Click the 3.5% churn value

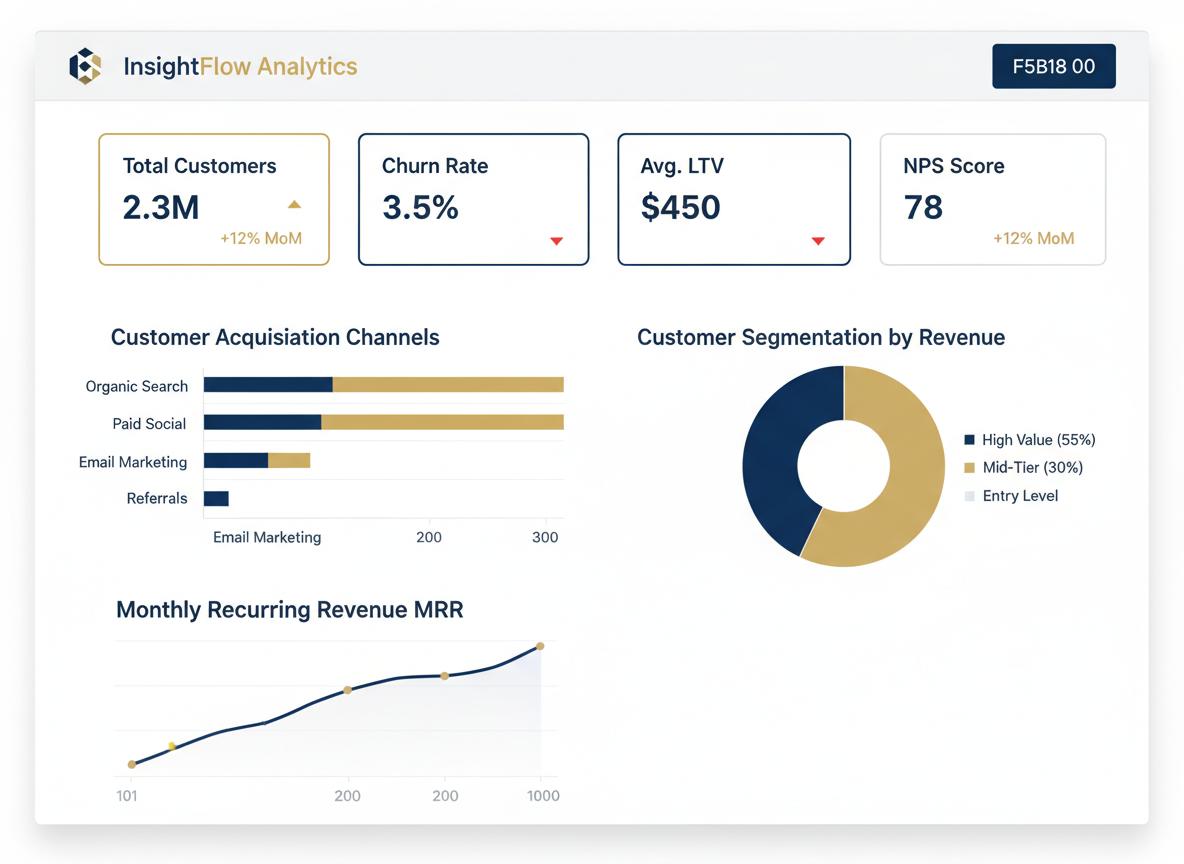click(x=421, y=208)
